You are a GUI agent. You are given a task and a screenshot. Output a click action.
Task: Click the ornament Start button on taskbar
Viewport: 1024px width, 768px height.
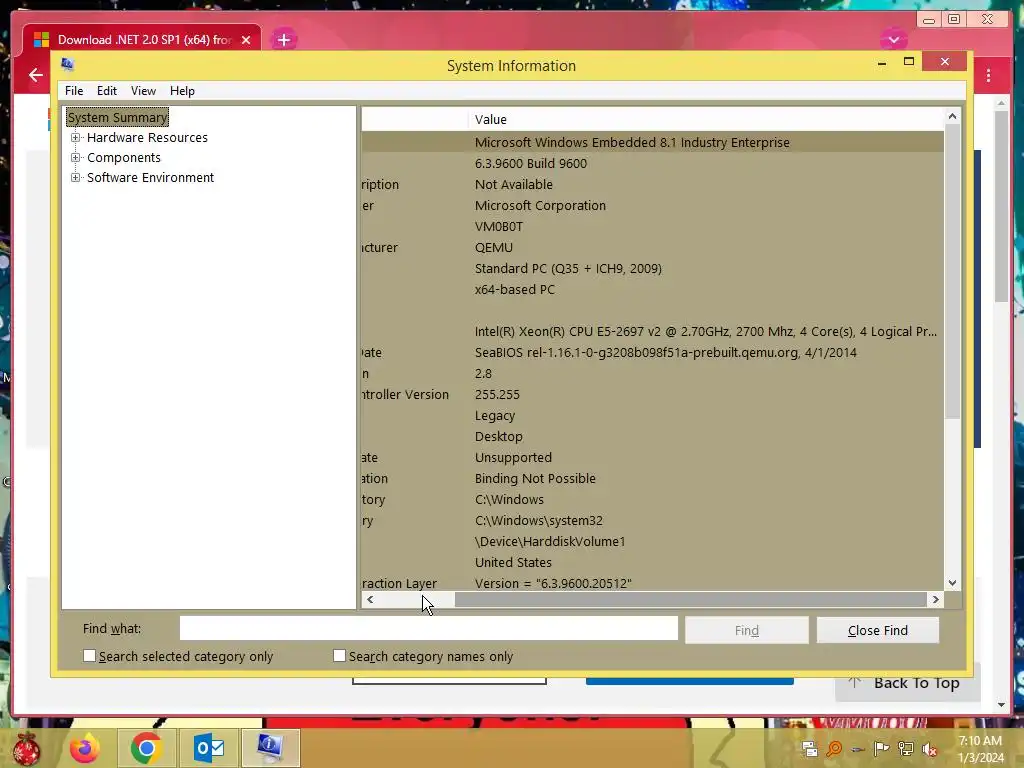[26, 748]
